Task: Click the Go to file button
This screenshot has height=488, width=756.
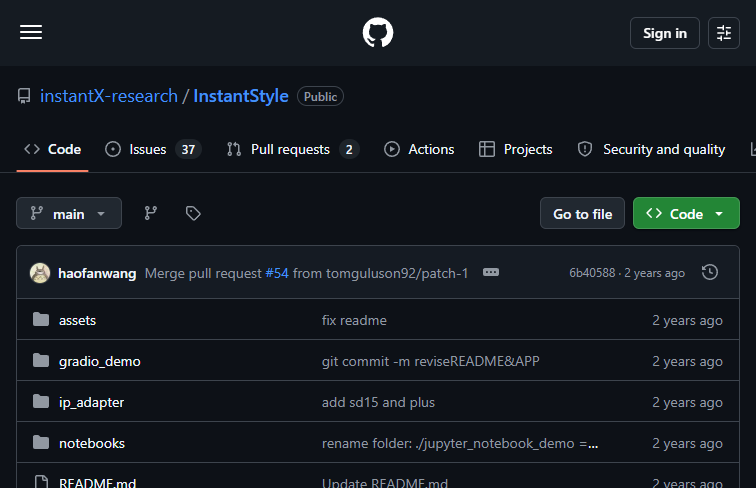Action: click(582, 213)
